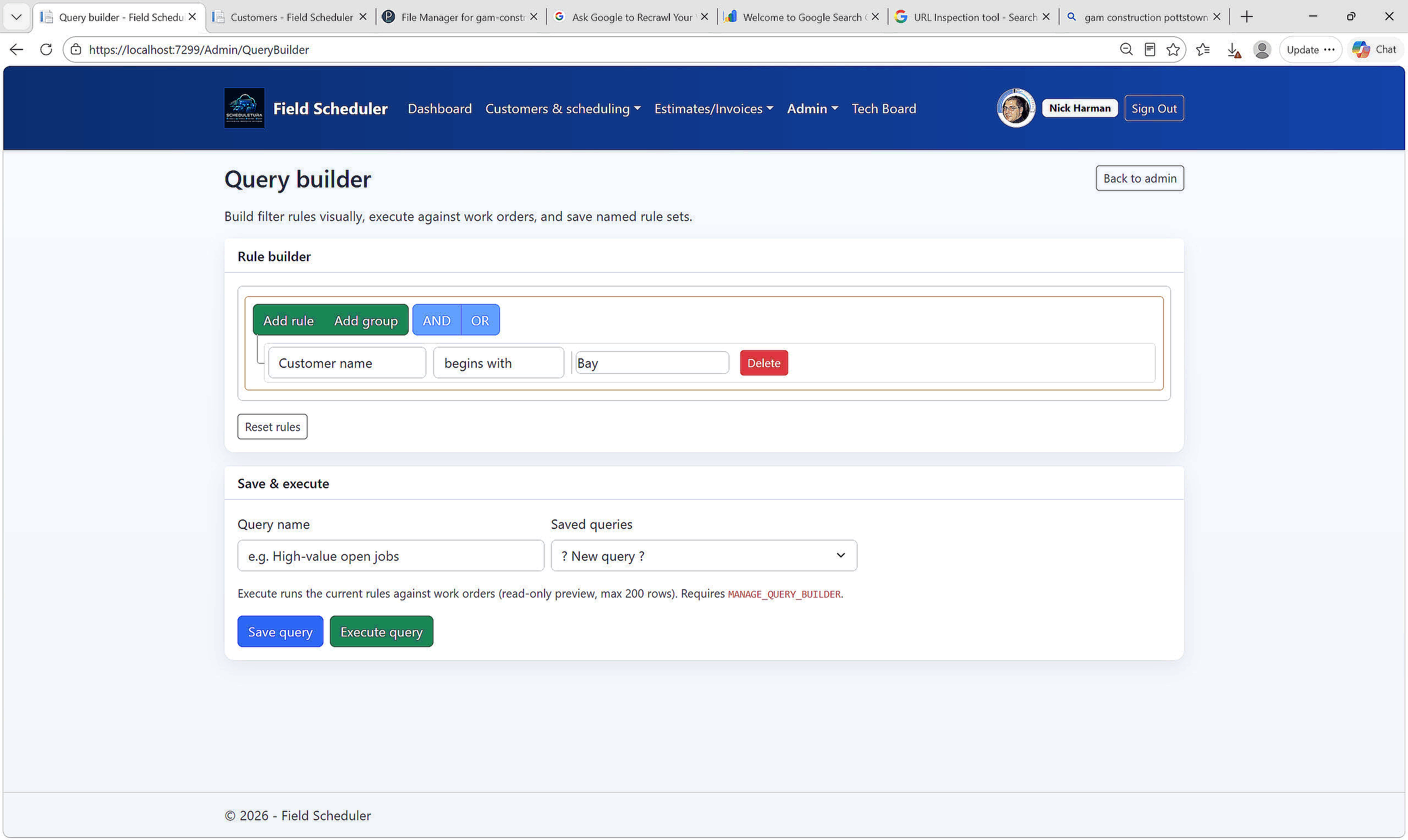Viewport: 1408px width, 840px height.
Task: Close the Welcome to Google Search tab
Action: [x=875, y=17]
